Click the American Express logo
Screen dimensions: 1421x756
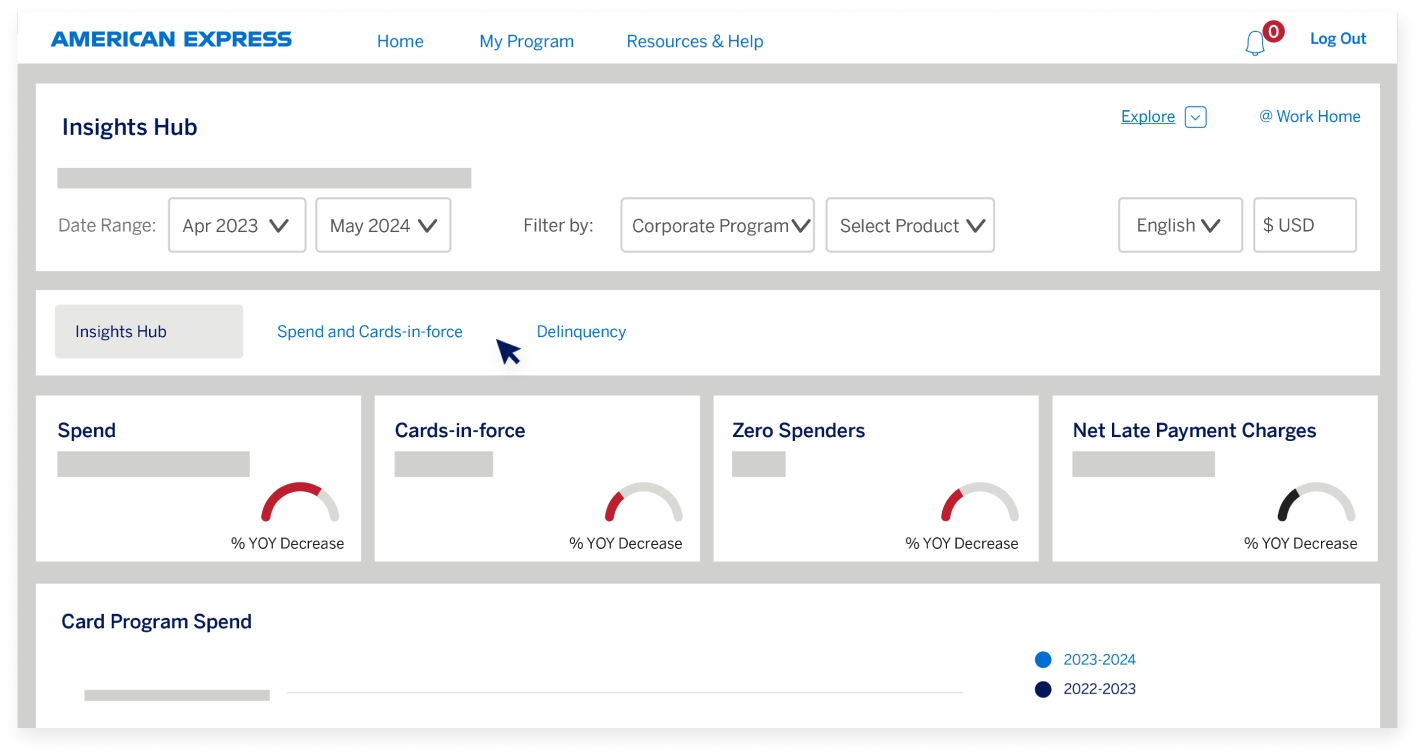[171, 39]
